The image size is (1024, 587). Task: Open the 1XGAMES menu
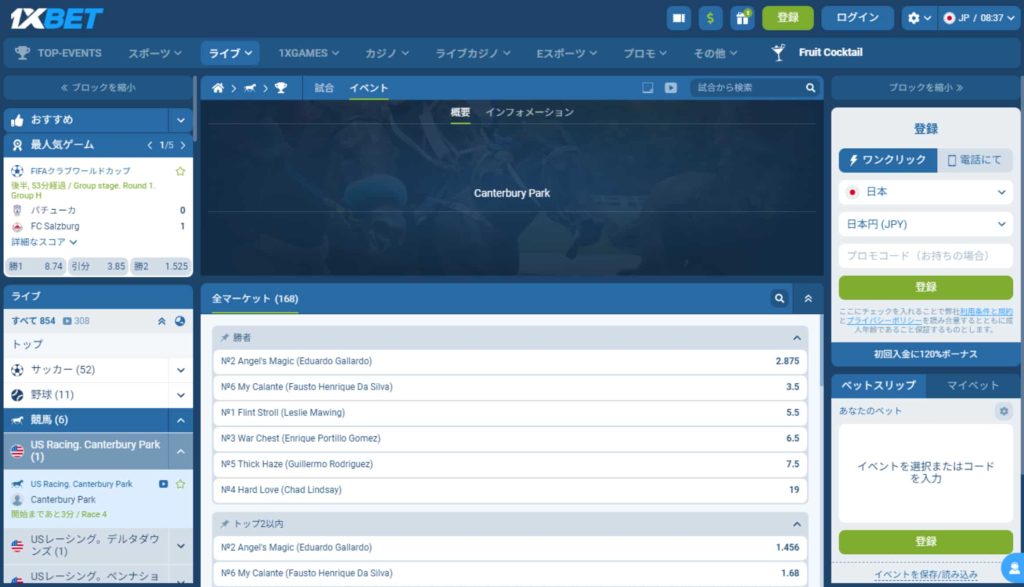tap(309, 53)
